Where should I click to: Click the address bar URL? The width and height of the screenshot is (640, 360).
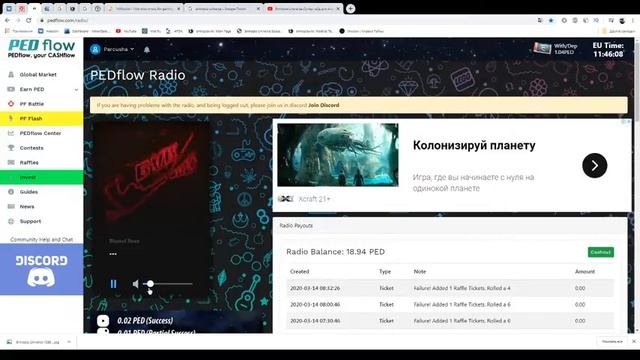pos(67,20)
